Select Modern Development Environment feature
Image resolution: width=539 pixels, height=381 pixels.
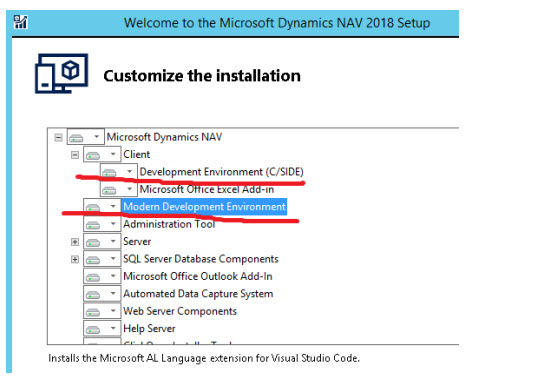(x=204, y=207)
